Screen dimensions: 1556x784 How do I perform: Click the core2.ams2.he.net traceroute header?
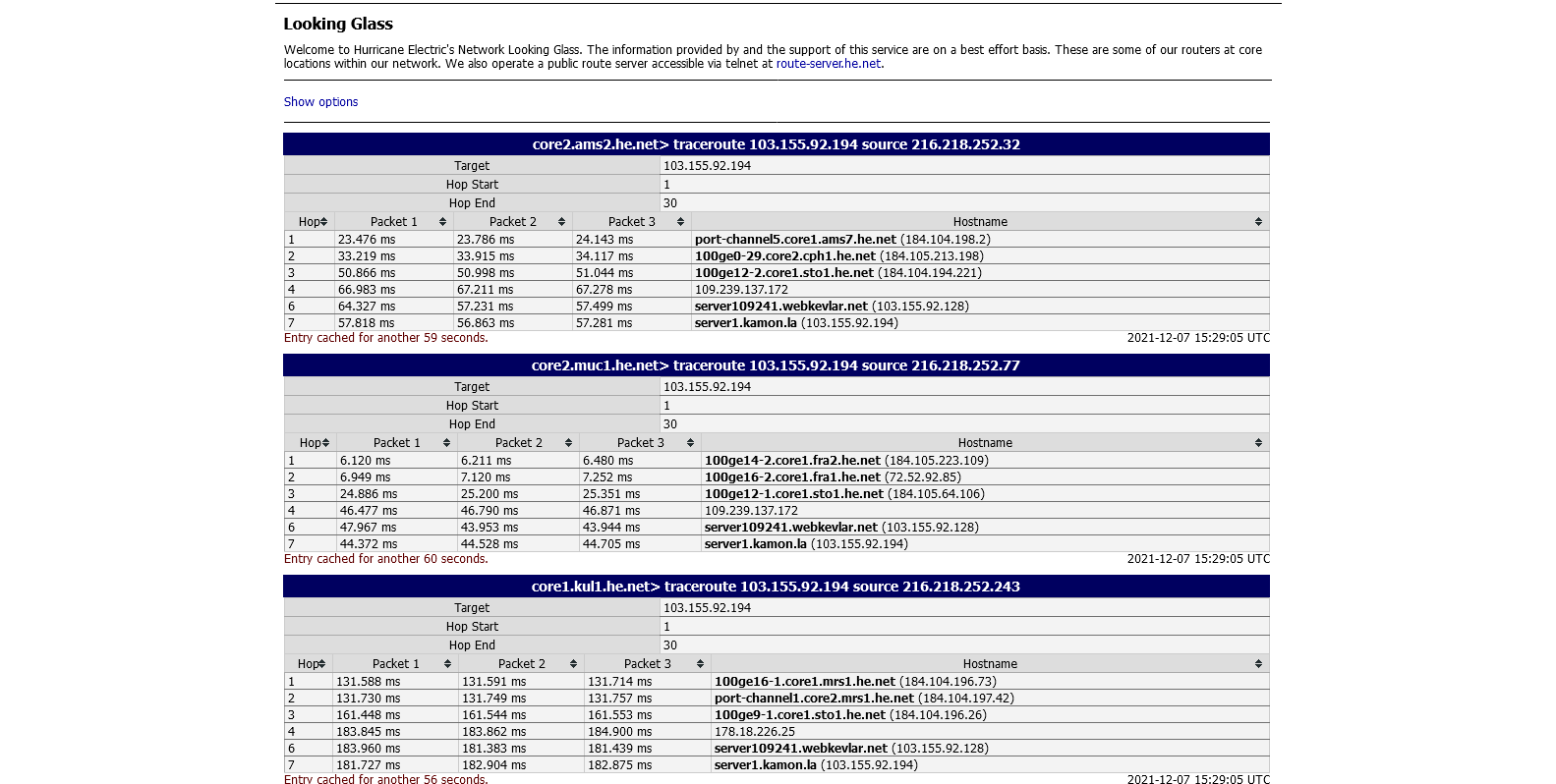pyautogui.click(x=776, y=144)
